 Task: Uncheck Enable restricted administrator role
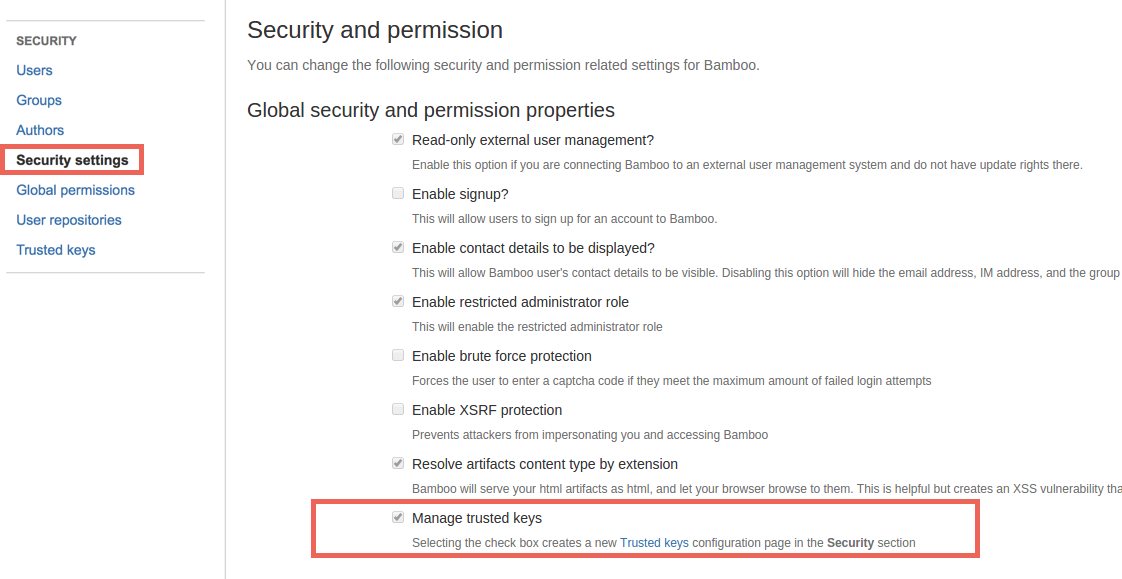[x=398, y=302]
